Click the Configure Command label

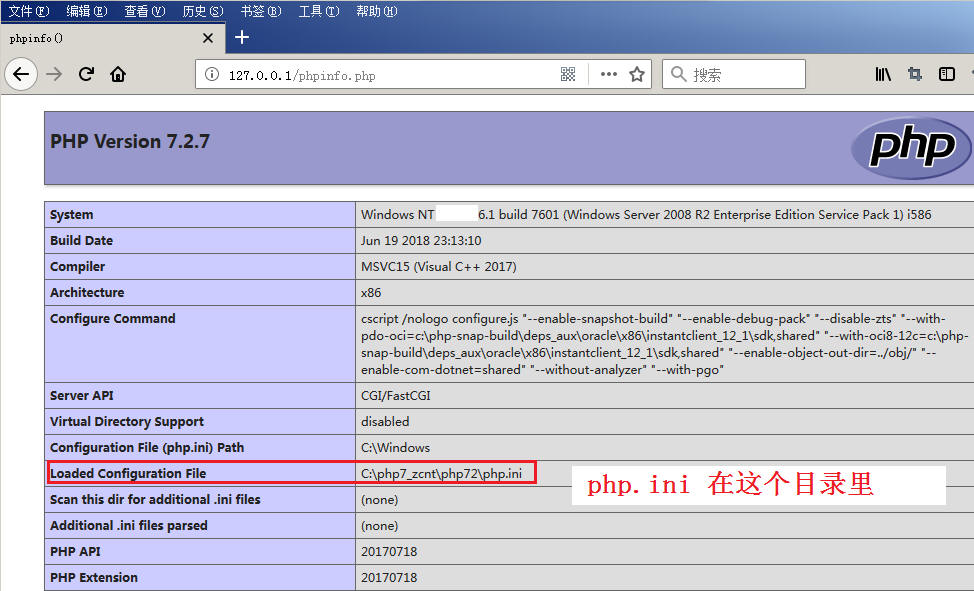112,318
